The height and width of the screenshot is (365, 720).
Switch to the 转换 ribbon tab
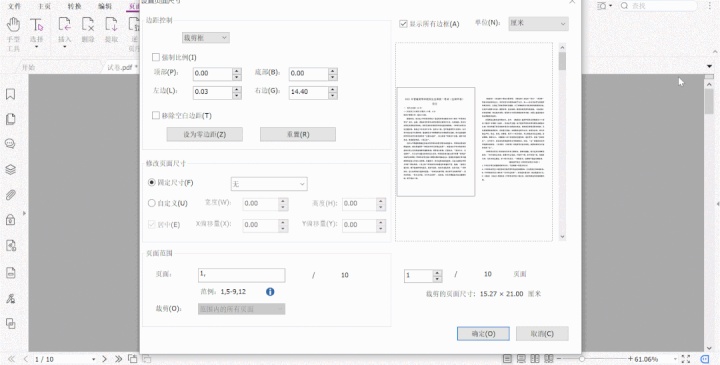click(74, 6)
